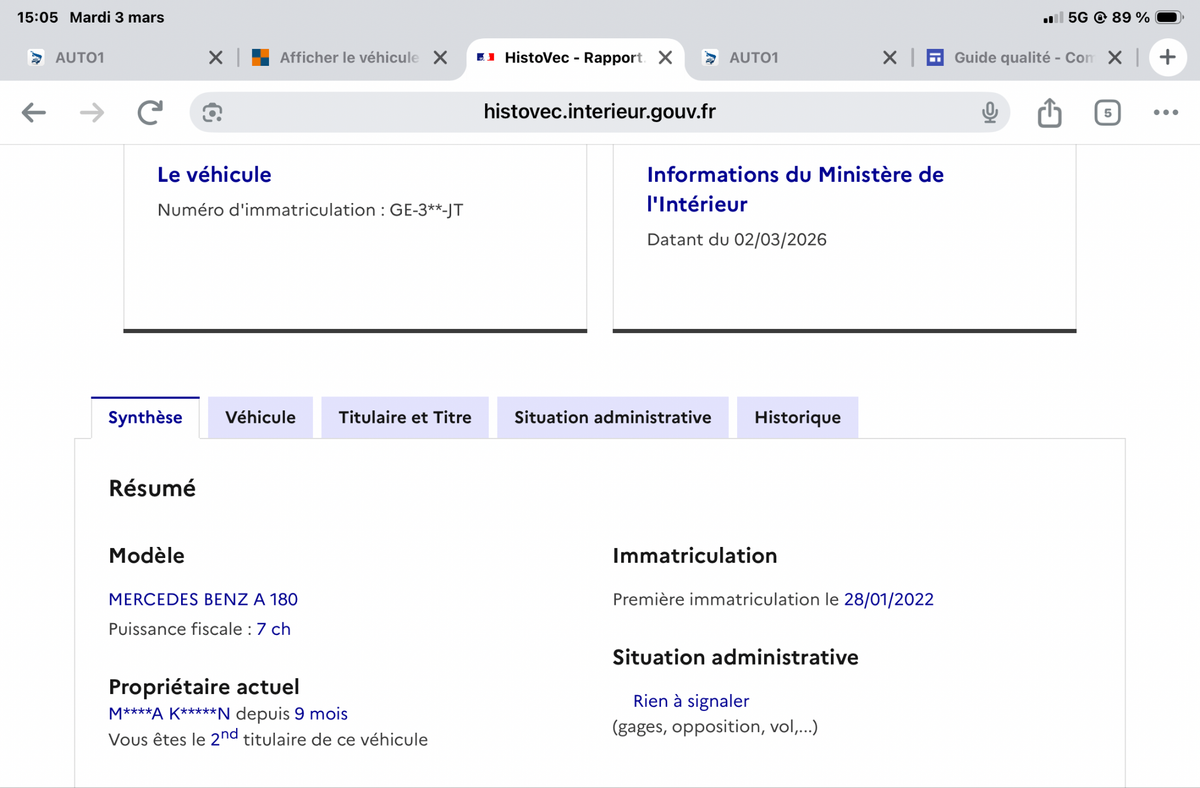1200x788 pixels.
Task: Go to the Historique tab
Action: (x=797, y=417)
